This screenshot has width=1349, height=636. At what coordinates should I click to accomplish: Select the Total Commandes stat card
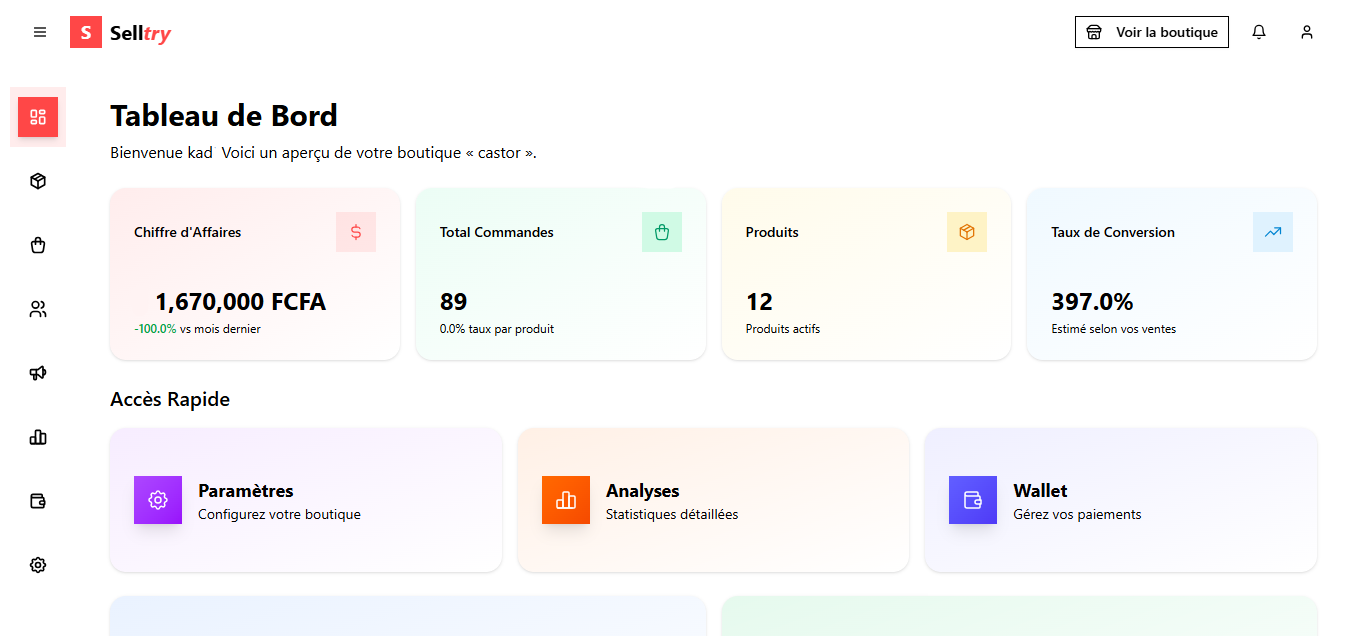560,274
